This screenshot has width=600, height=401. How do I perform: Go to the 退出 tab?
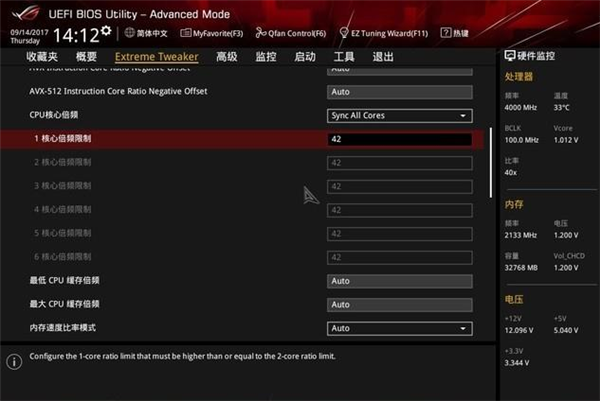coord(383,57)
